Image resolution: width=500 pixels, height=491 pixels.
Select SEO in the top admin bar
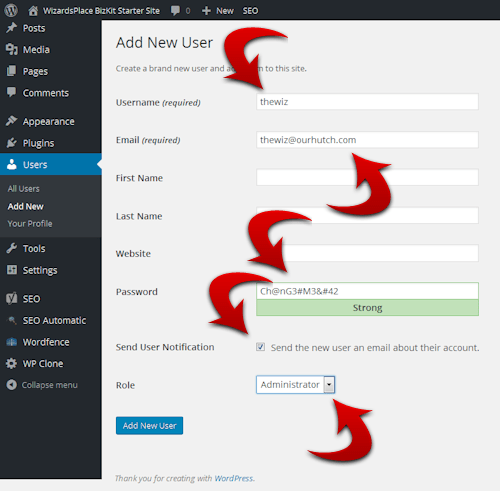[250, 11]
